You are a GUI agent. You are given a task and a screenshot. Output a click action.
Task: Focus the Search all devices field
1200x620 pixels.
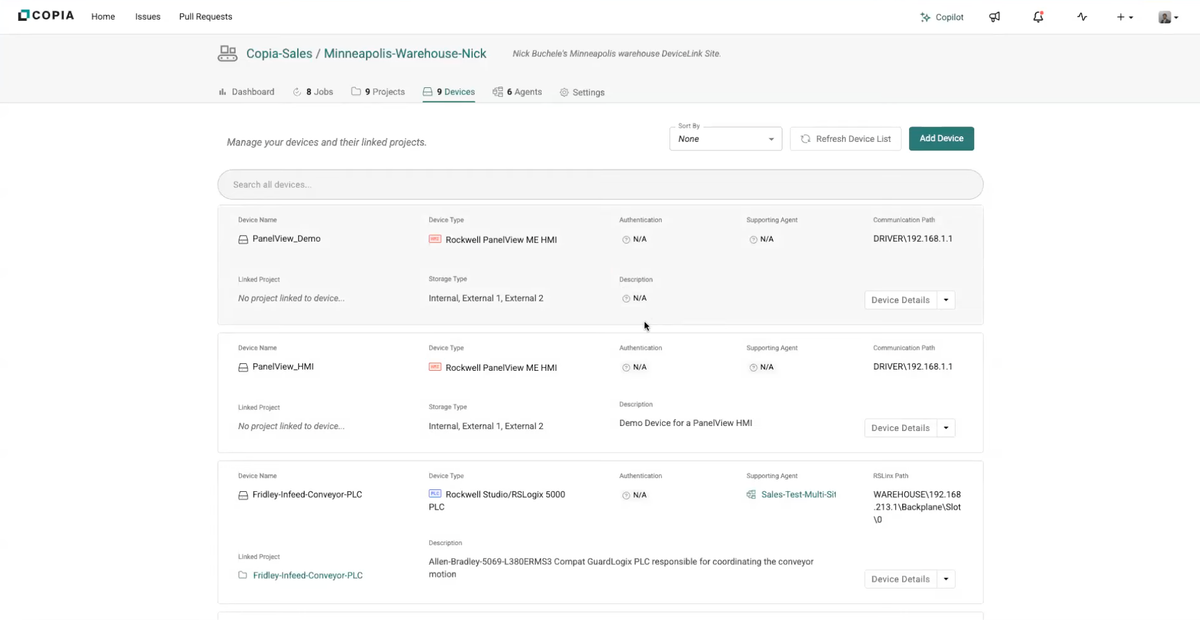click(600, 185)
